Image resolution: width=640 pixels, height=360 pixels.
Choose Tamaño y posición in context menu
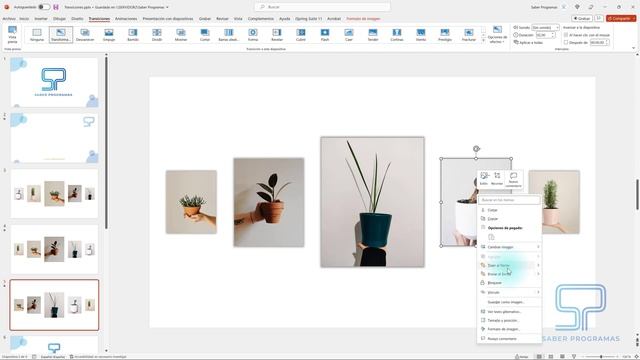510,320
